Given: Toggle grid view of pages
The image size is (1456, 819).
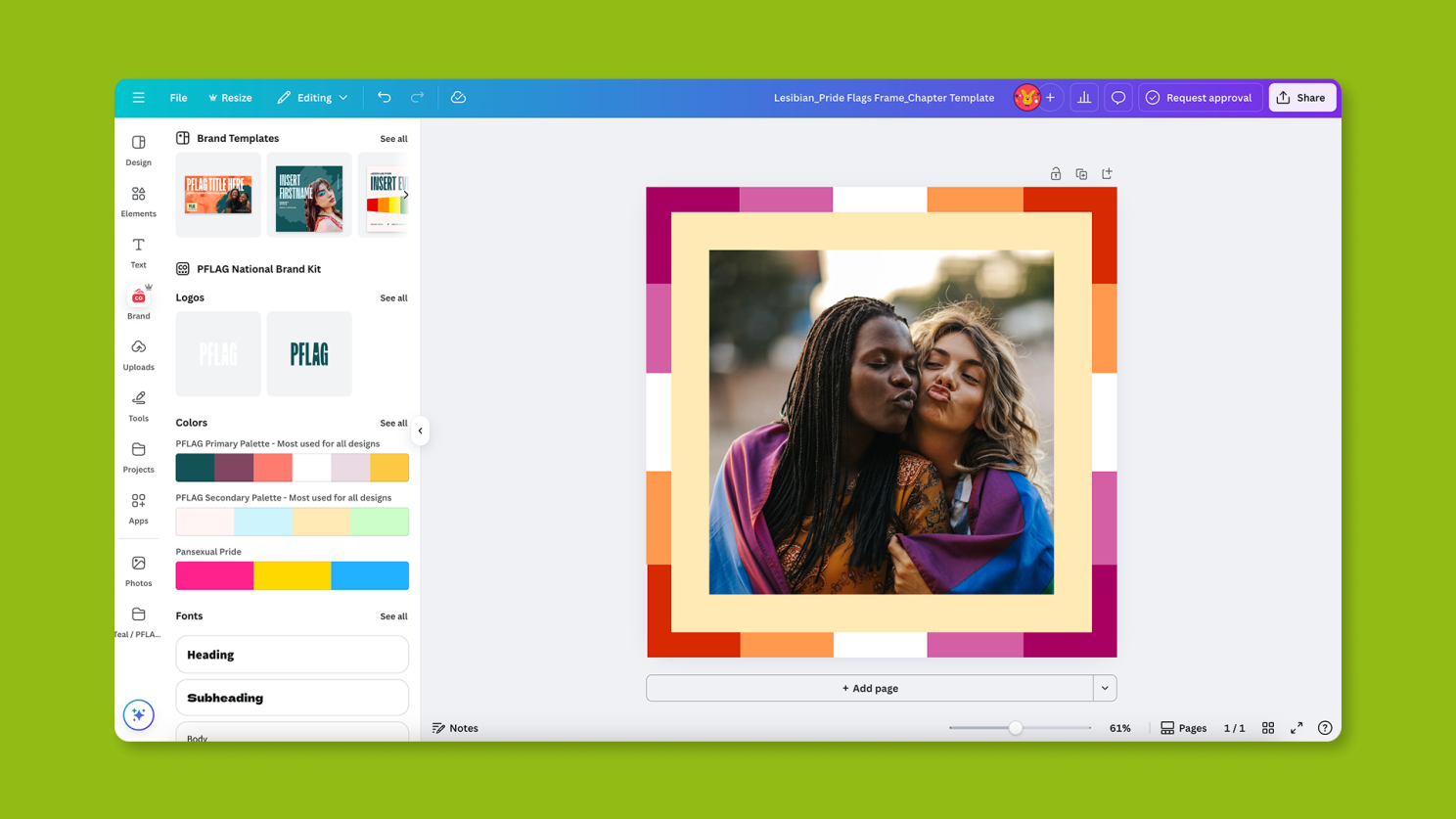Looking at the screenshot, I should (x=1268, y=728).
